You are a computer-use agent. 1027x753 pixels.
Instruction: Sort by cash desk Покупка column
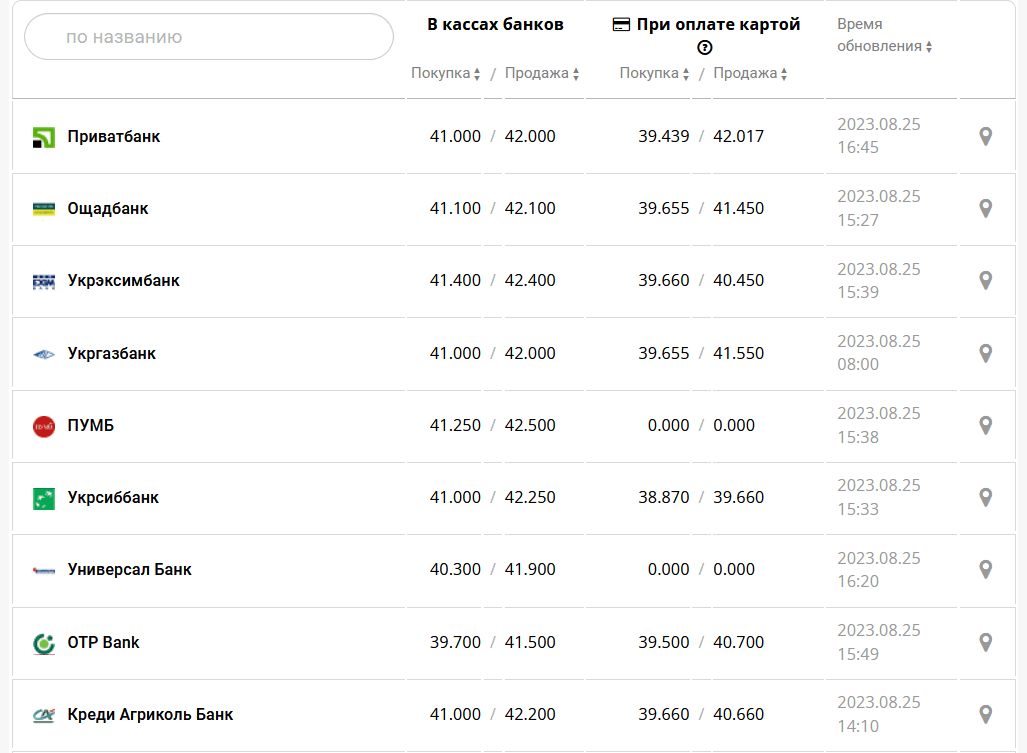coord(446,73)
